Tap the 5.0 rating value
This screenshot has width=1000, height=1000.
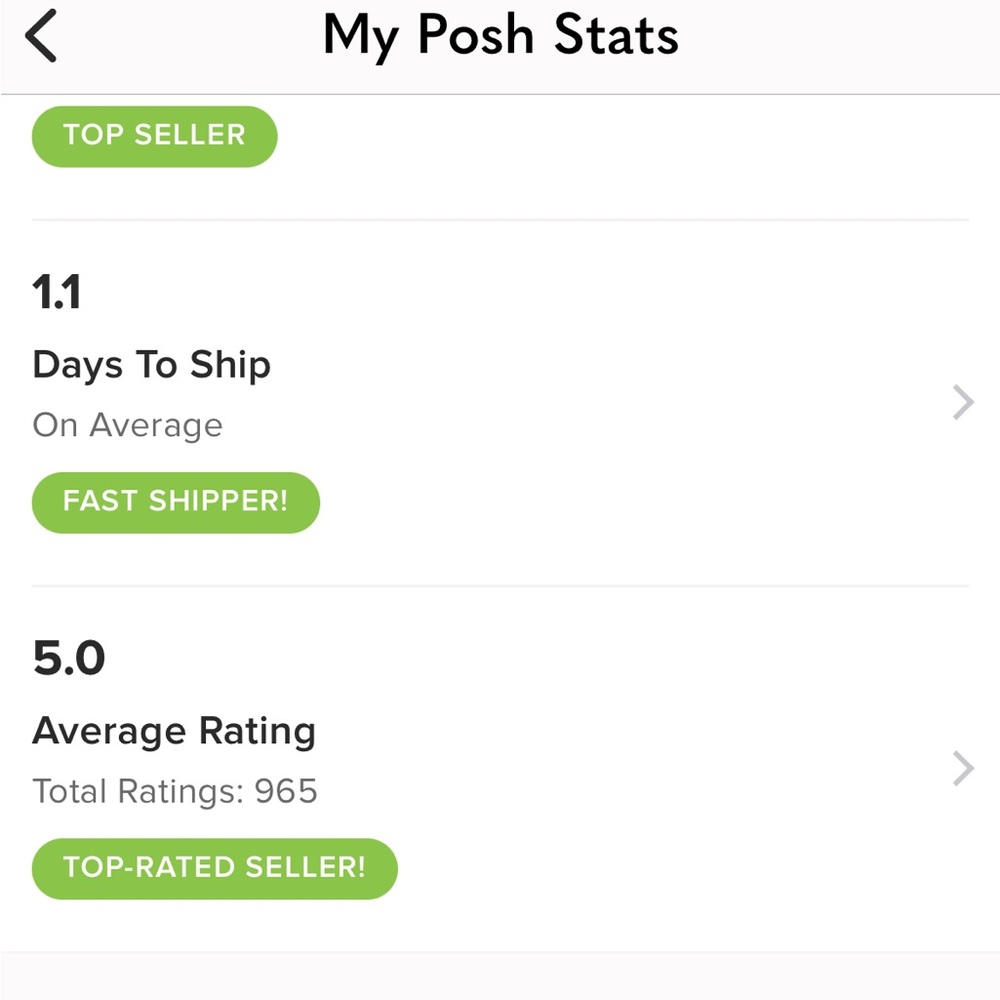click(x=68, y=659)
